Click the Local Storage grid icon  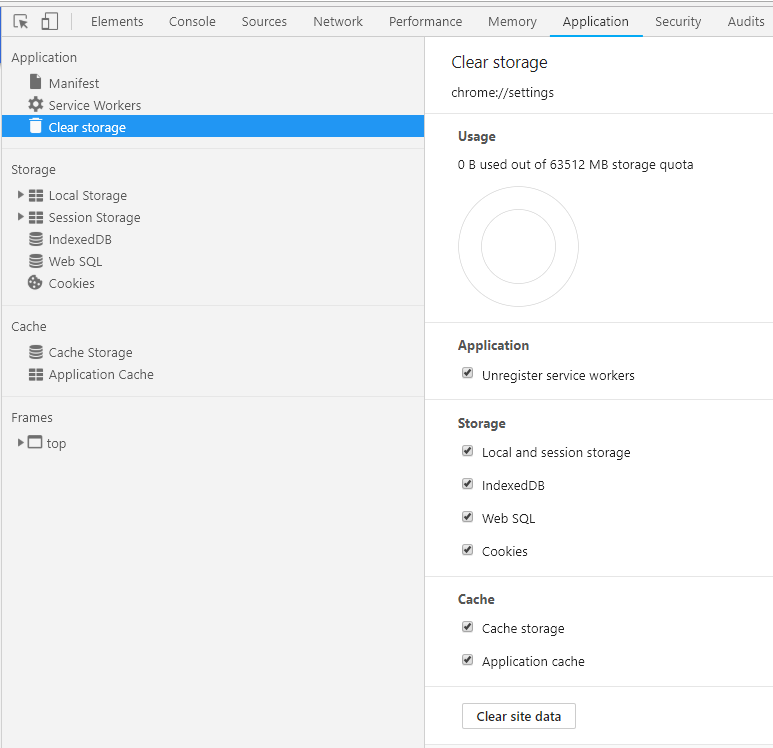(x=35, y=196)
